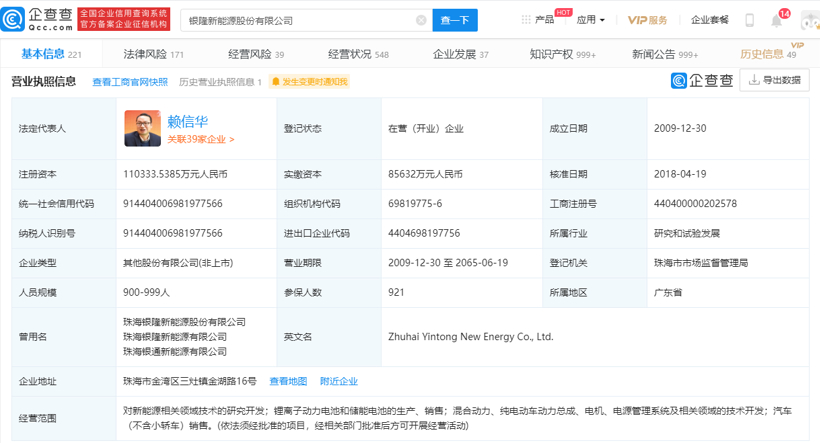Select former name 珠海银隆新能源股份有限公司
The width and height of the screenshot is (820, 443).
pos(184,322)
